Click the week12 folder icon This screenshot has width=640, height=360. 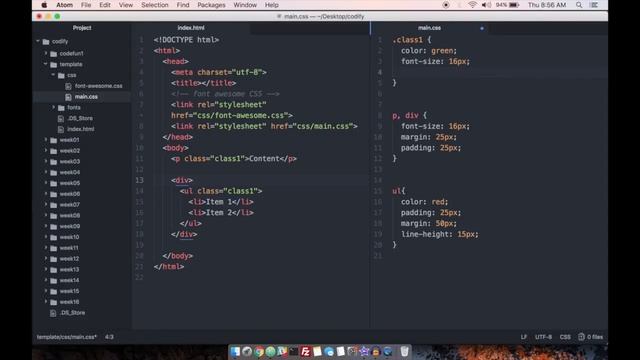(53, 259)
